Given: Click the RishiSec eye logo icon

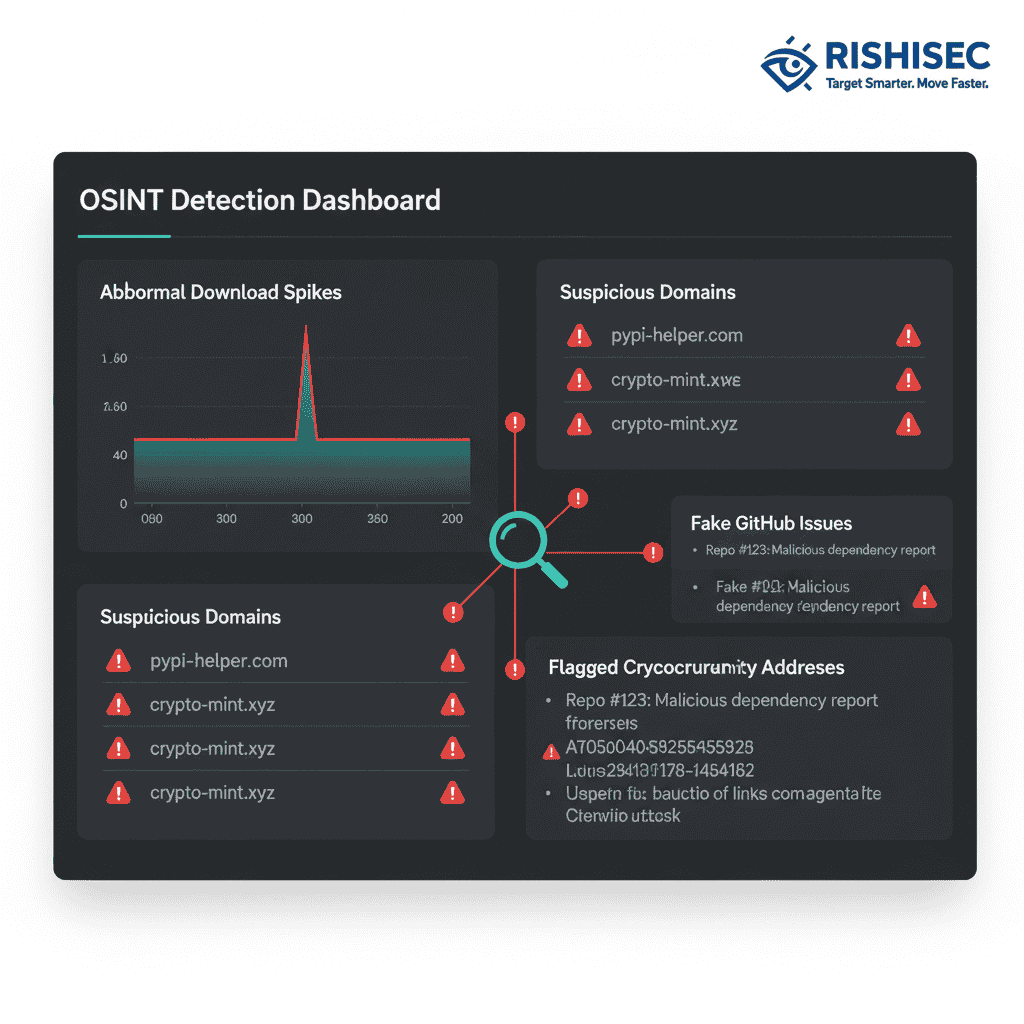Looking at the screenshot, I should coord(790,65).
